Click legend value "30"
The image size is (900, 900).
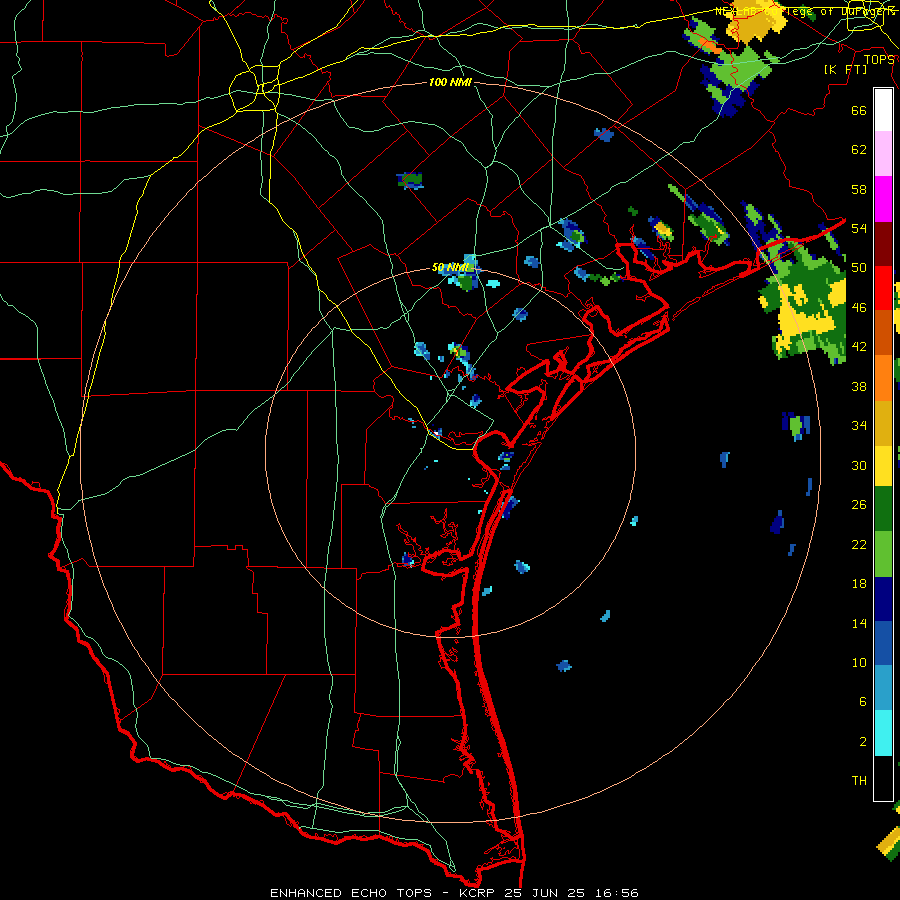859,465
